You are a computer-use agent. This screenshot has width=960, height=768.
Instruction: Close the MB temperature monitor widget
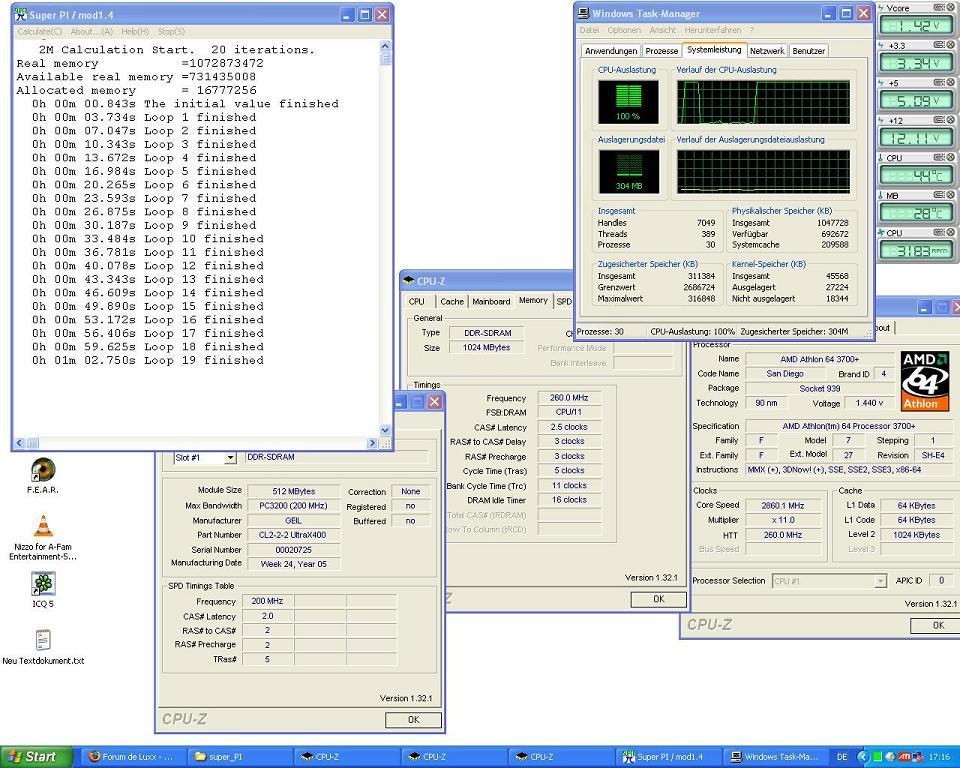[951, 195]
